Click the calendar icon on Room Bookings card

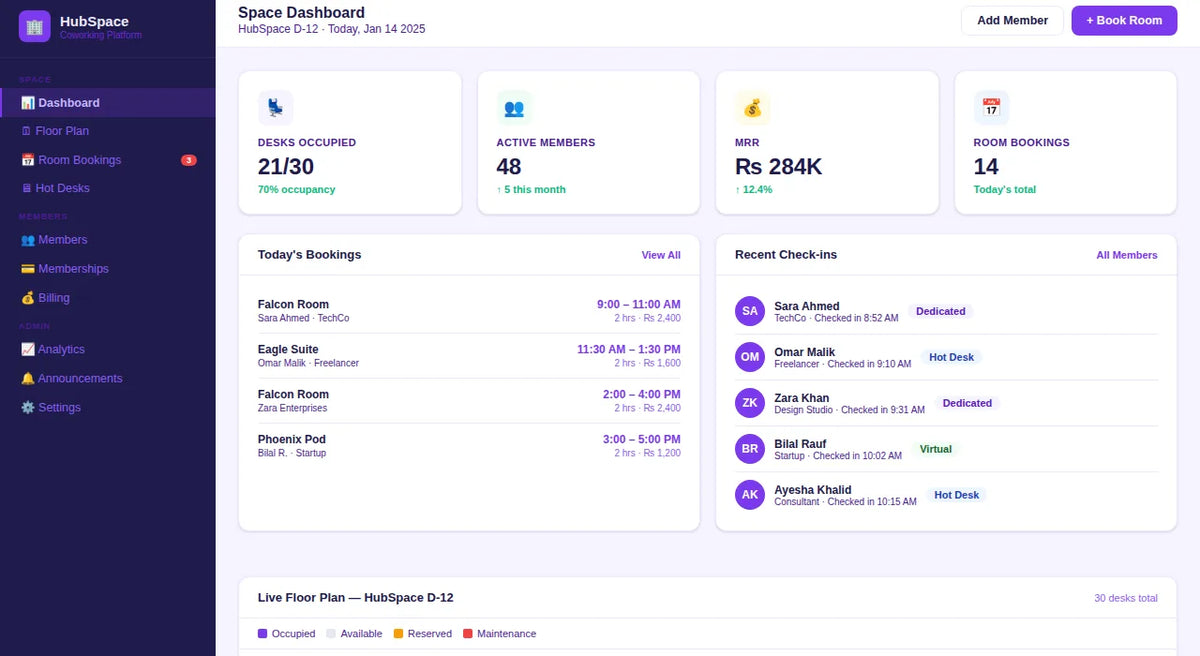991,107
